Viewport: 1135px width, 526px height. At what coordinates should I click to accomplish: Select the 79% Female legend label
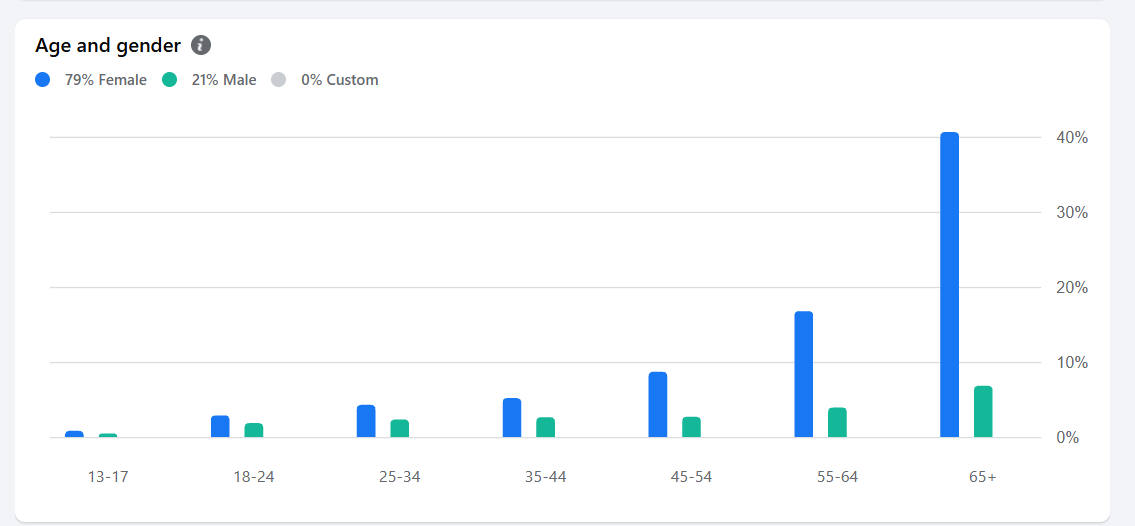[x=105, y=80]
